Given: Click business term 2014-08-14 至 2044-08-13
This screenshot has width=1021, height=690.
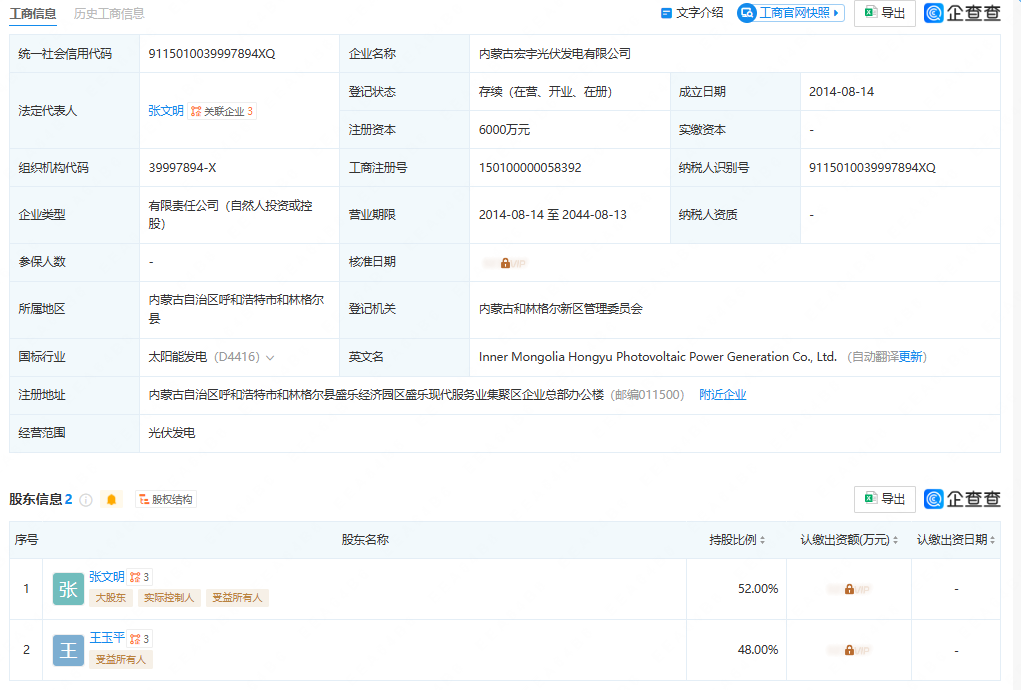Looking at the screenshot, I should [553, 215].
